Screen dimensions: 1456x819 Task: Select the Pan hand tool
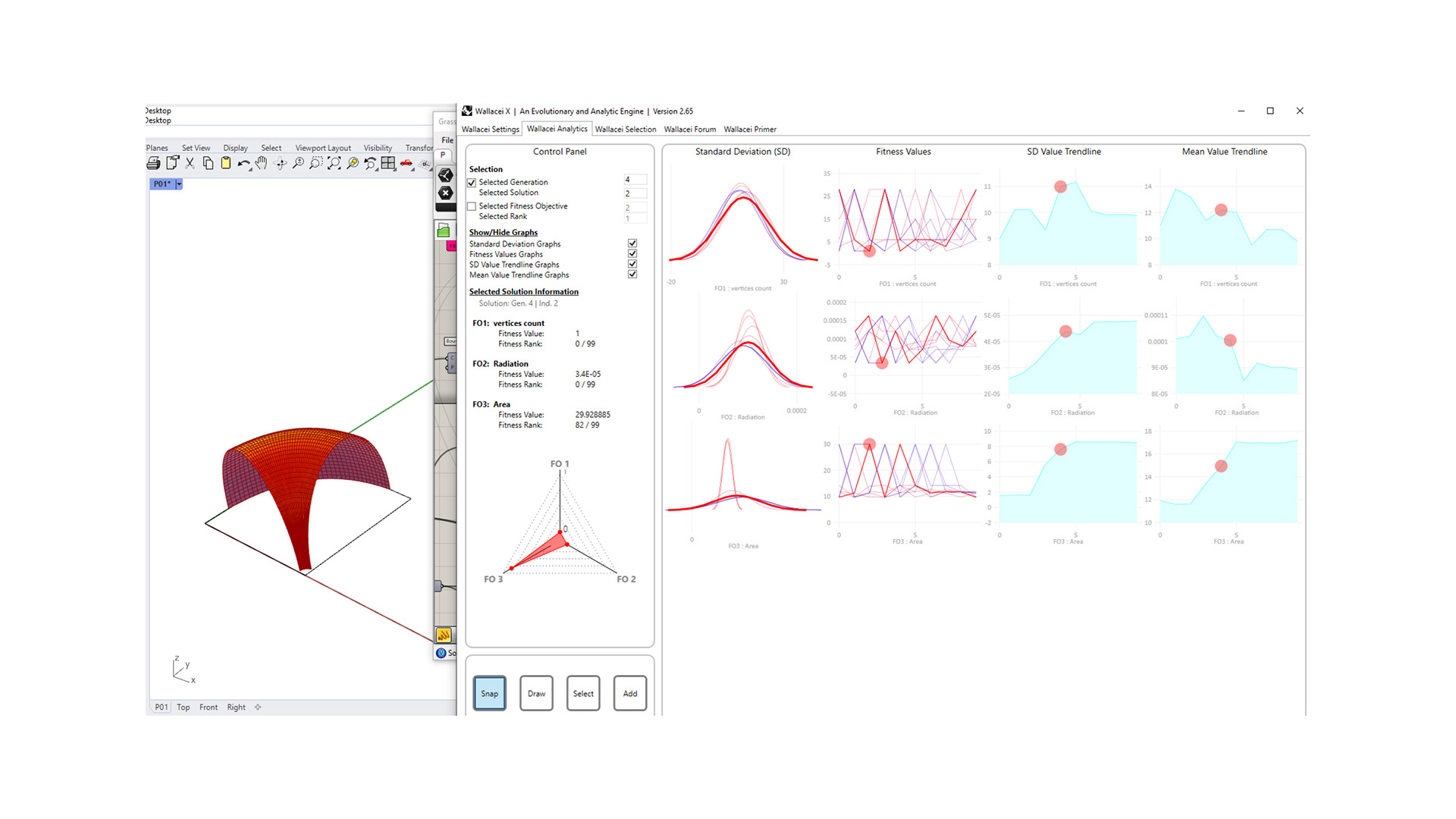click(261, 163)
